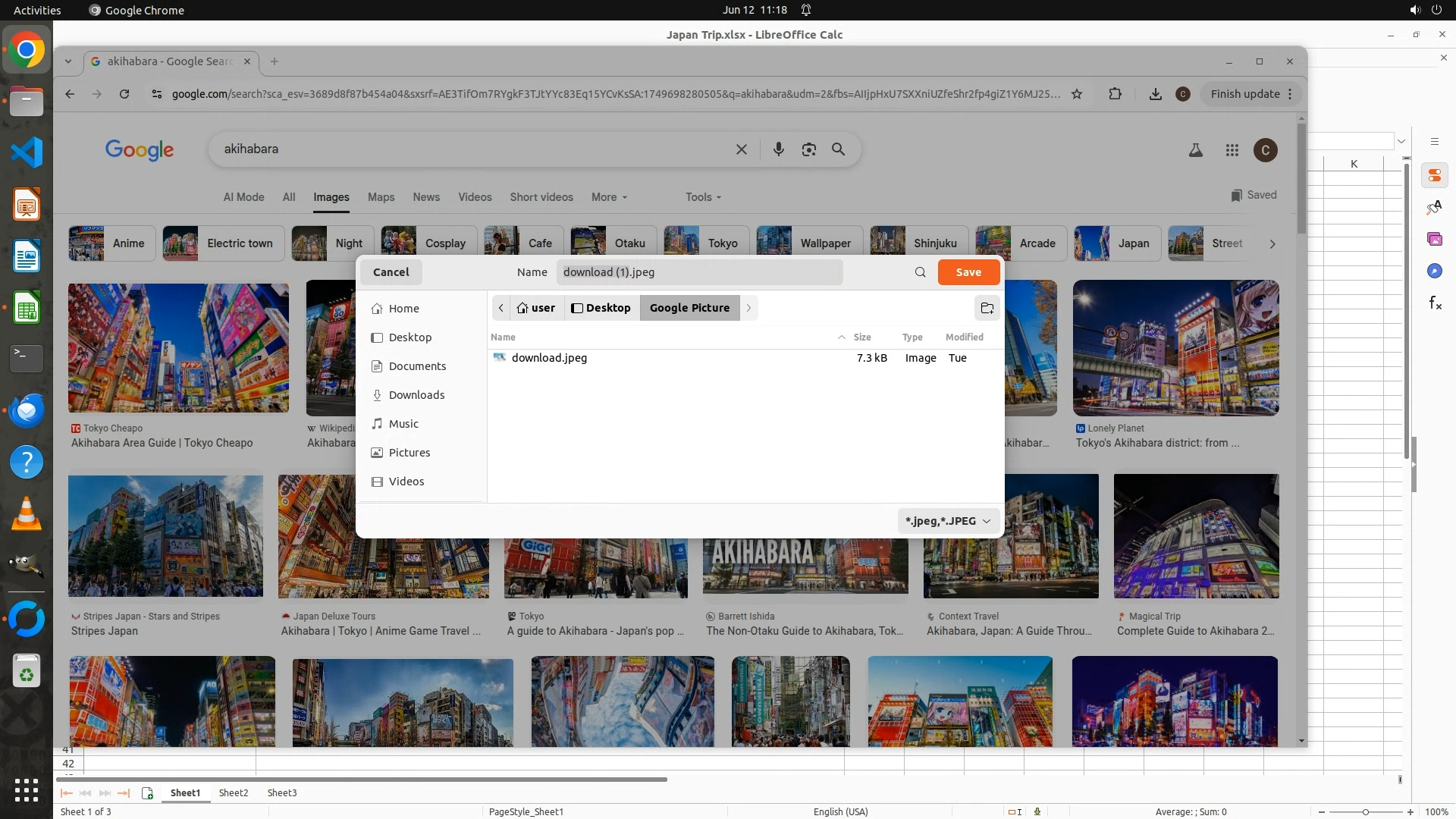Click the file Name input field

click(699, 272)
